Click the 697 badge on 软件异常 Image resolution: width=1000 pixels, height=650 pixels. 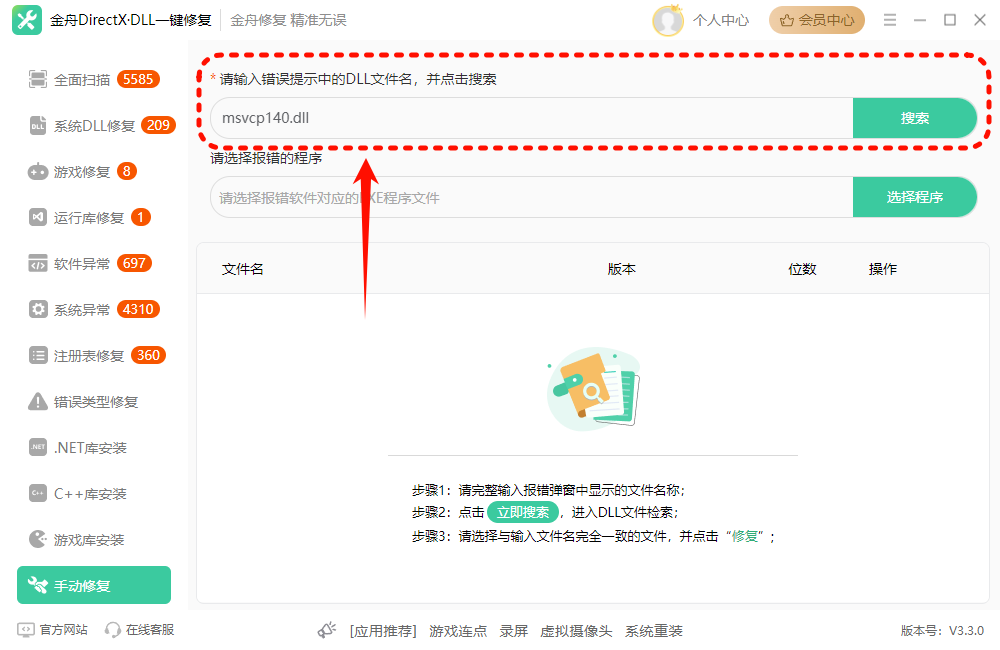click(134, 263)
